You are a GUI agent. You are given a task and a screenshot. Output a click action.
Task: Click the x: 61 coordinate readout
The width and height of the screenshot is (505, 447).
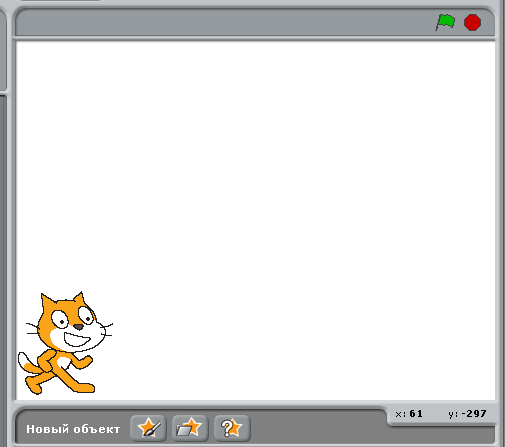tap(409, 414)
